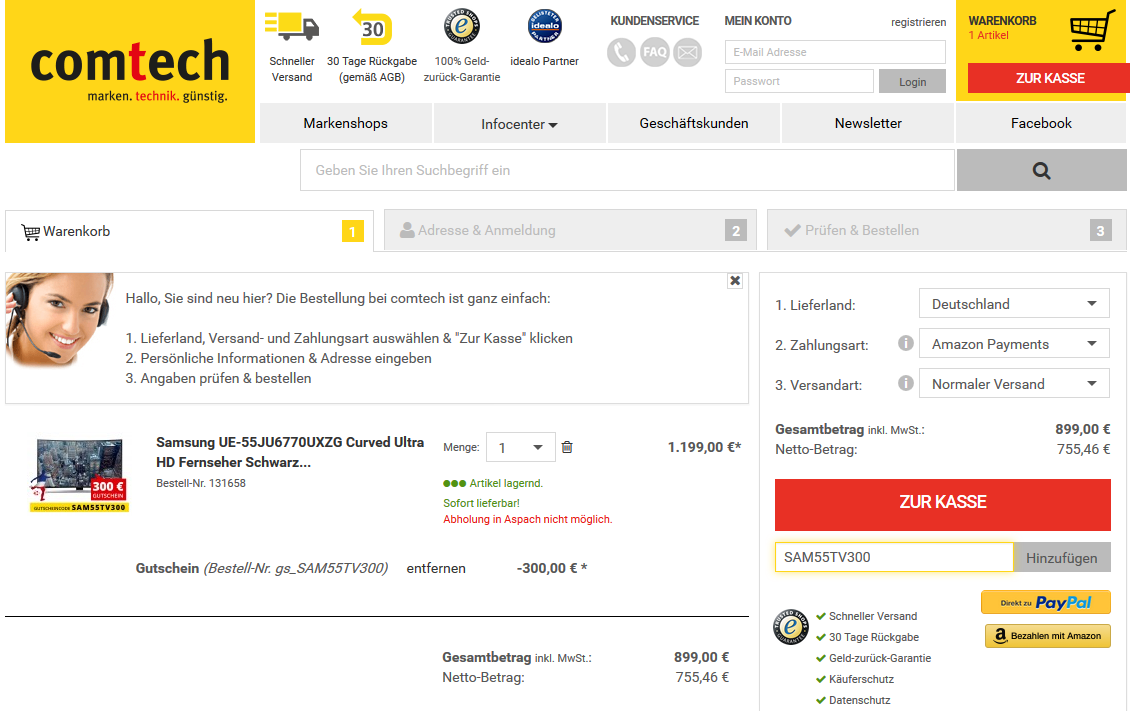Expand the Infocenter menu
1130x711 pixels.
point(519,124)
